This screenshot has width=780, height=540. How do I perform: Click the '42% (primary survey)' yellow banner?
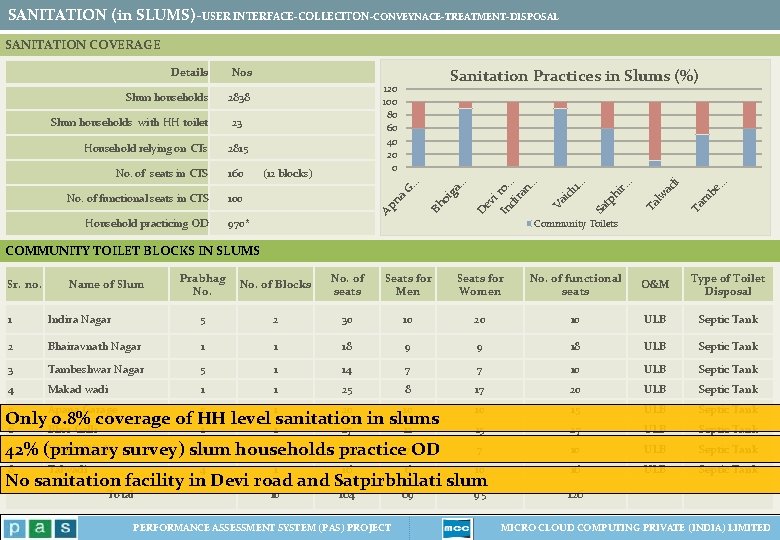point(390,449)
